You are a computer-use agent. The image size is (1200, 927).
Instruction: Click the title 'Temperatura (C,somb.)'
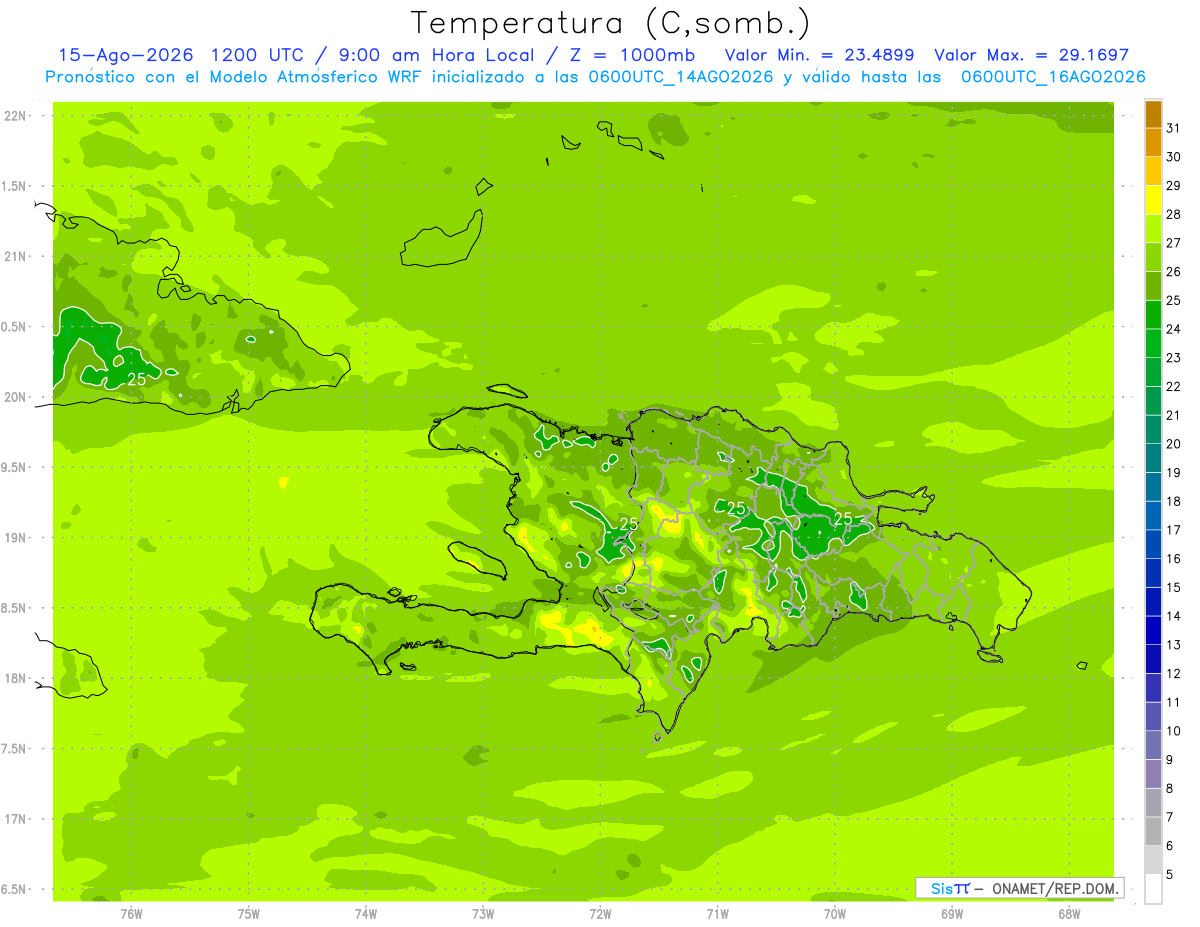(611, 23)
